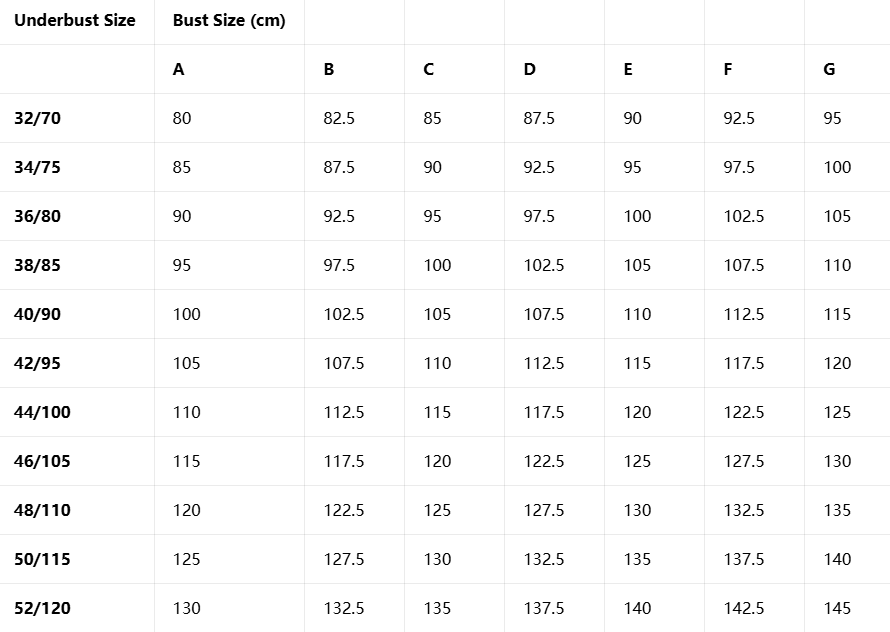Click the cup G column header
Screen dimensions: 890x632
tap(829, 70)
